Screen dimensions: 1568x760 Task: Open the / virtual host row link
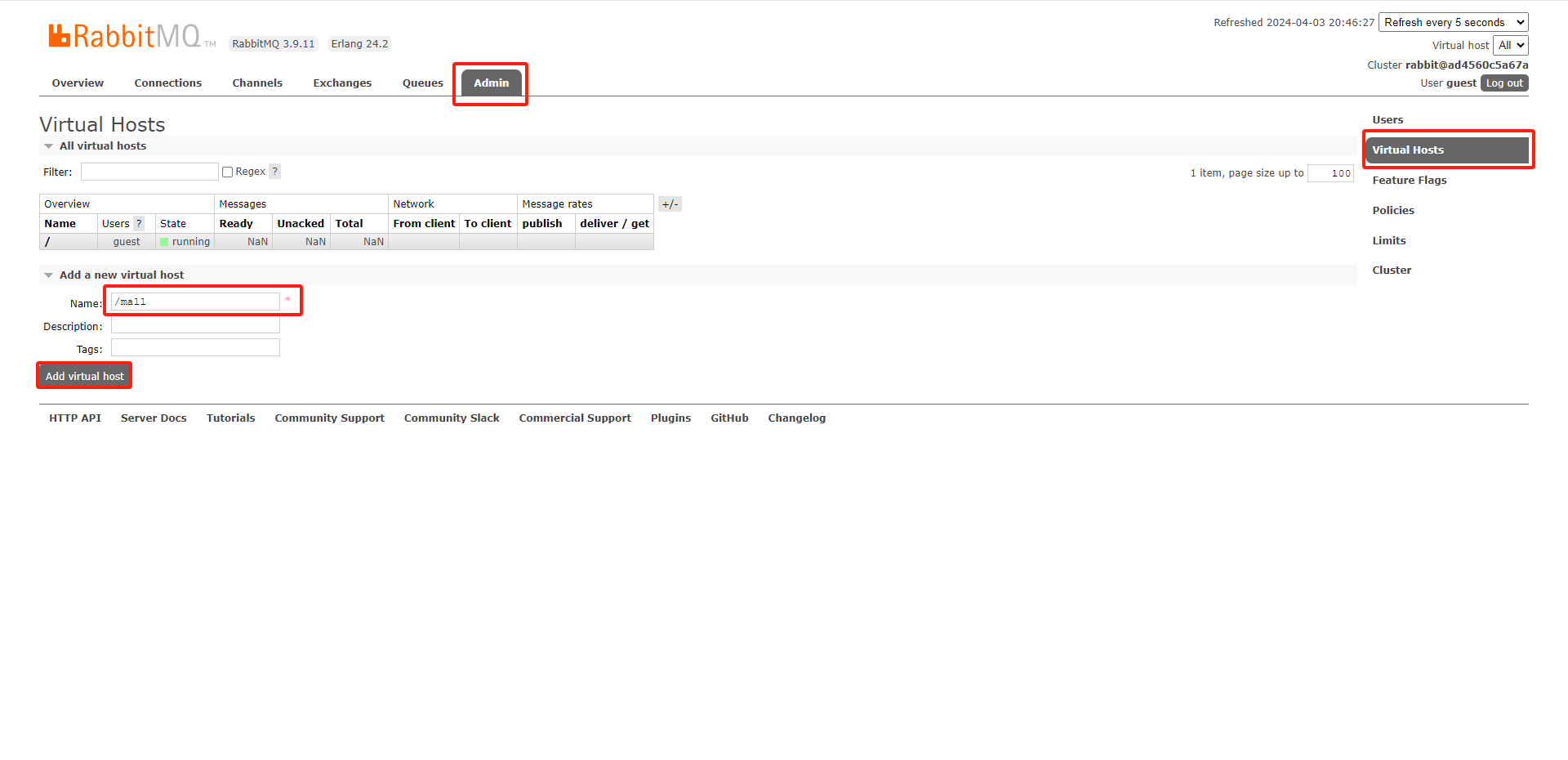coord(47,242)
